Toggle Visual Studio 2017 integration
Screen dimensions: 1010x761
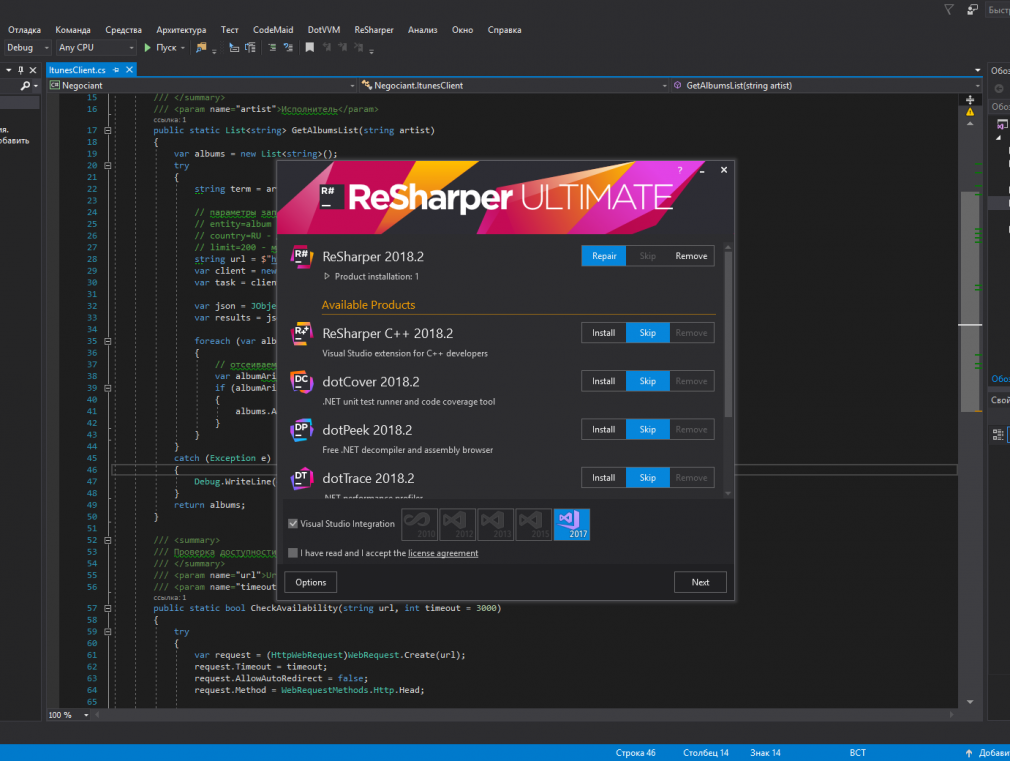571,524
